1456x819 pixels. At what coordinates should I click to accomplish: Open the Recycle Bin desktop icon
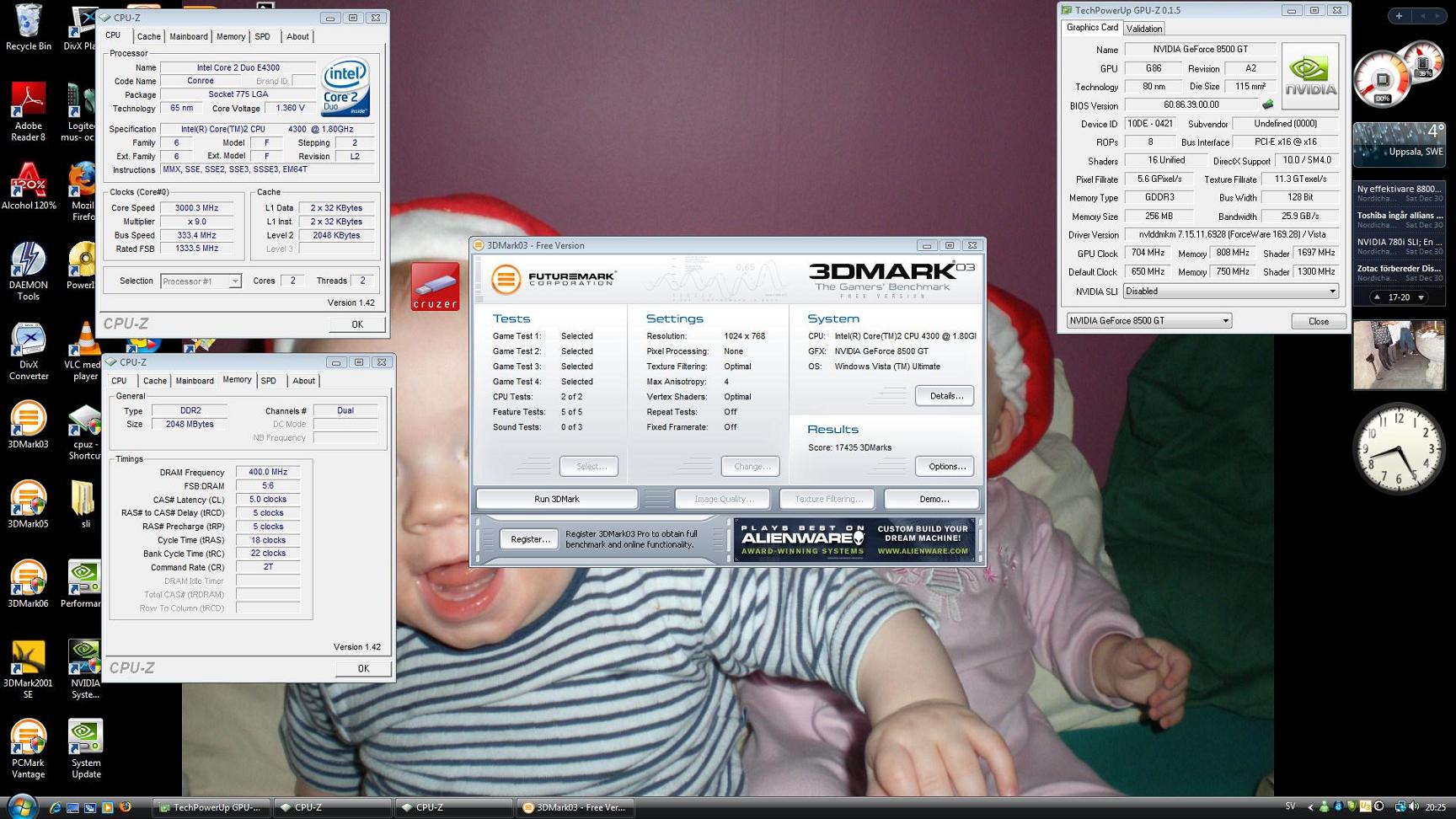point(28,28)
